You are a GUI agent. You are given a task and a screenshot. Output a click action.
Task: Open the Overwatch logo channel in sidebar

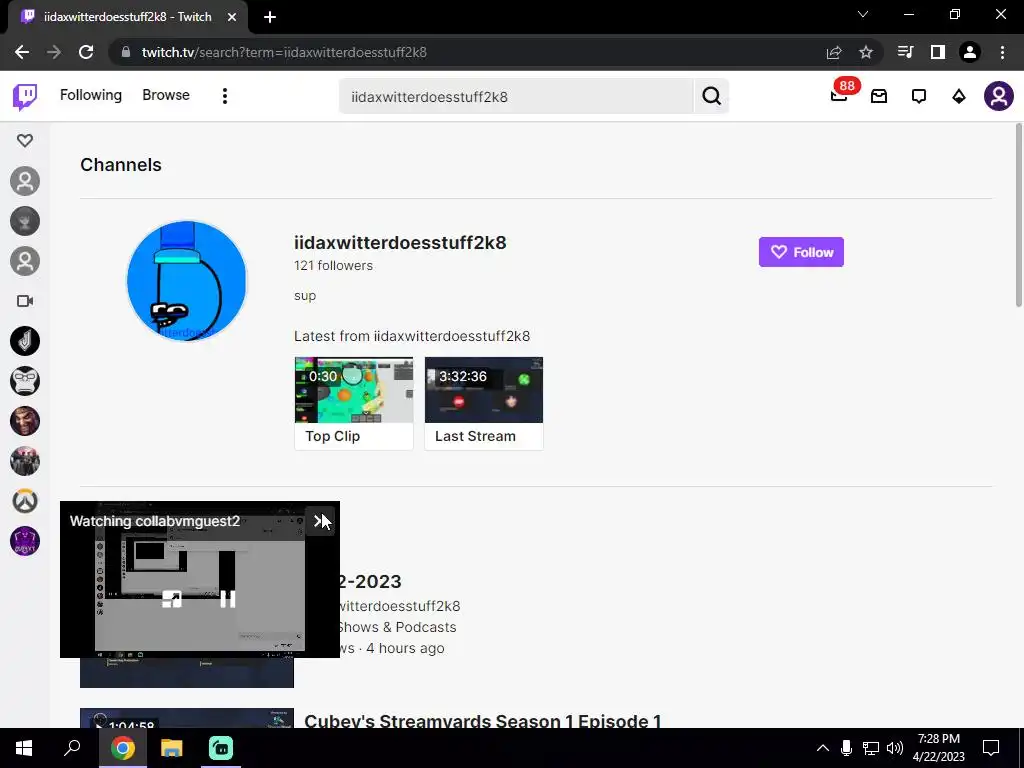(x=25, y=501)
